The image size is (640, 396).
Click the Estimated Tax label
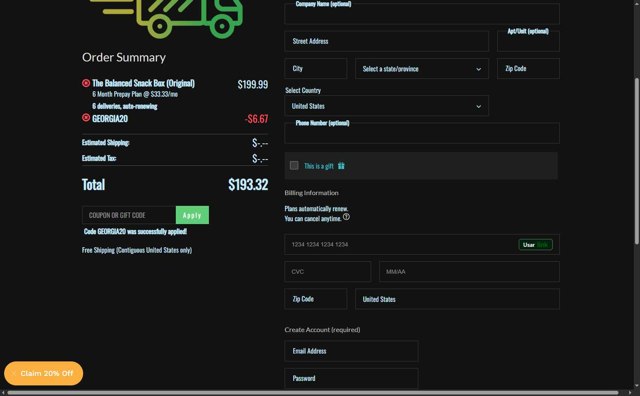pyautogui.click(x=99, y=158)
